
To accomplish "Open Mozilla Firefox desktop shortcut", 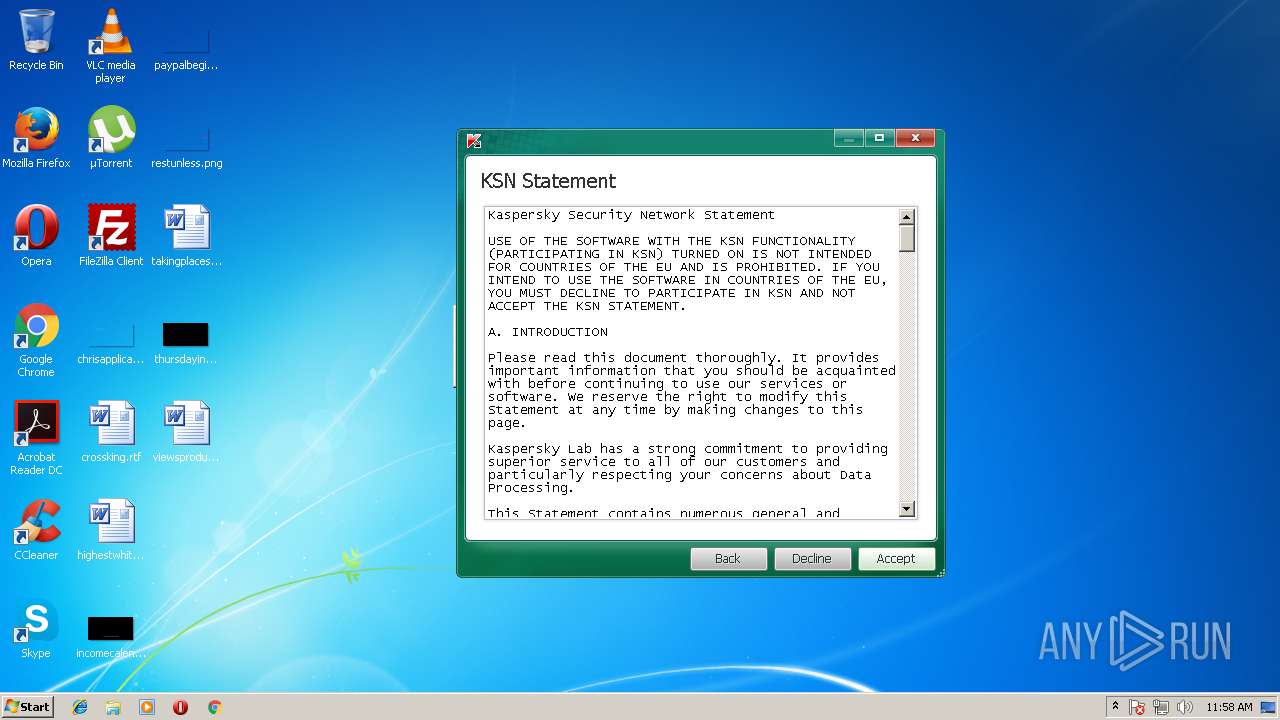I will tap(36, 138).
